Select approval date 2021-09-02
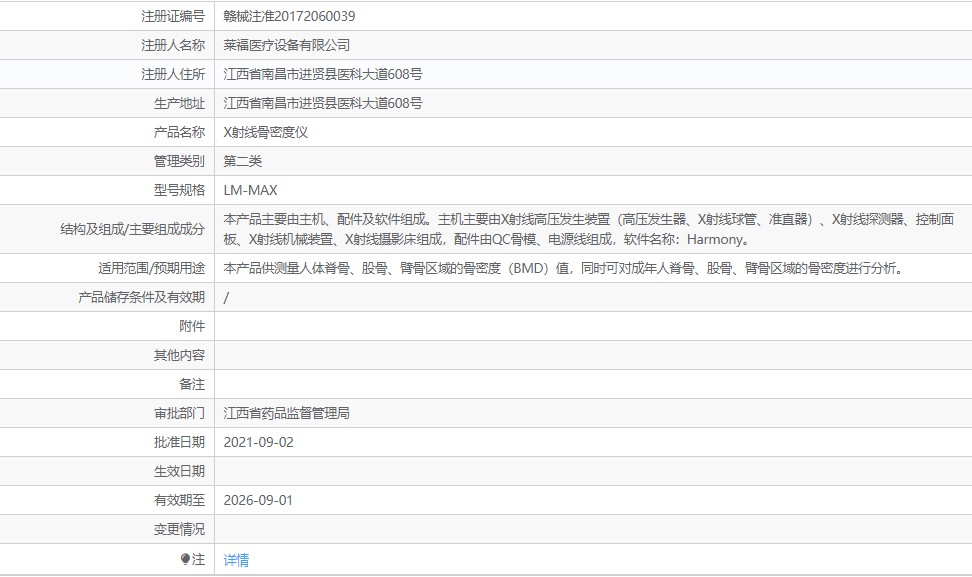This screenshot has width=972, height=577. [x=258, y=443]
